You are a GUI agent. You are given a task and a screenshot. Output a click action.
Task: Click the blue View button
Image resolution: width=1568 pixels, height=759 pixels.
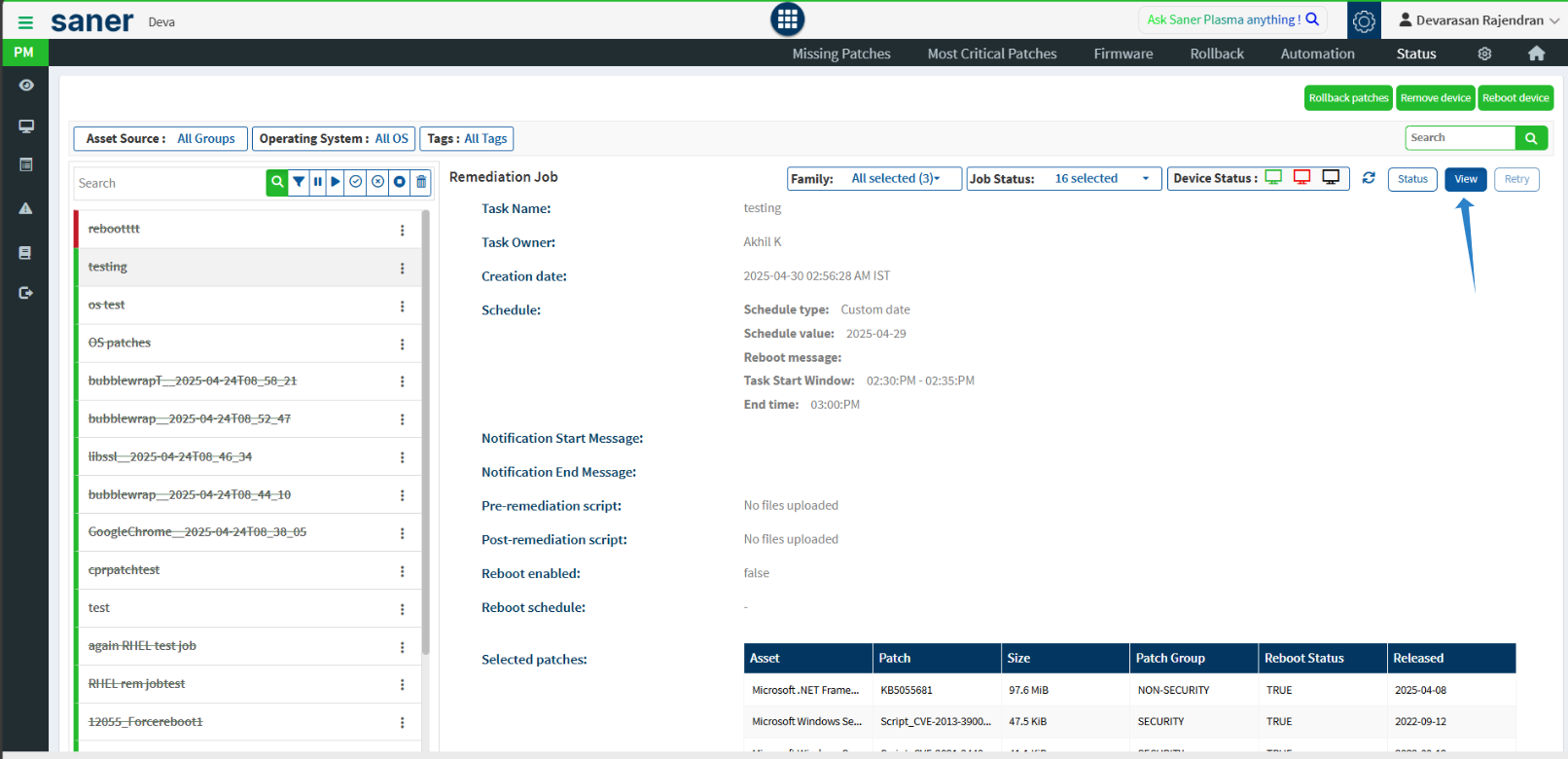(x=1466, y=179)
